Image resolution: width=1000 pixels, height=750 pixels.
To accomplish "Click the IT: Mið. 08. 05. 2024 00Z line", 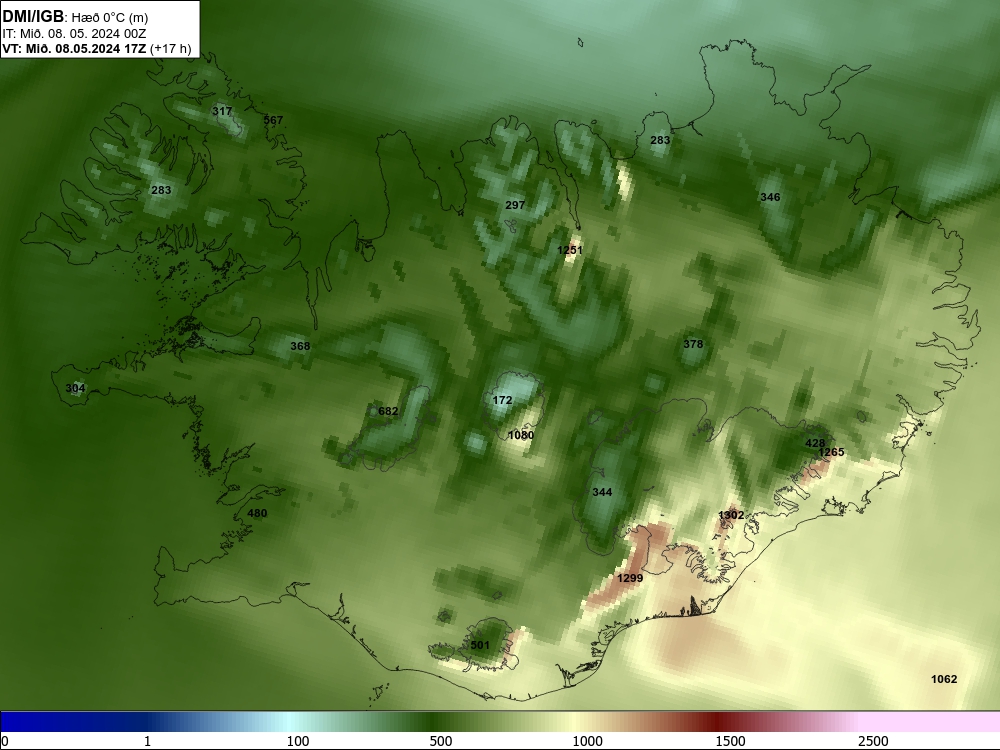I will [x=74, y=34].
